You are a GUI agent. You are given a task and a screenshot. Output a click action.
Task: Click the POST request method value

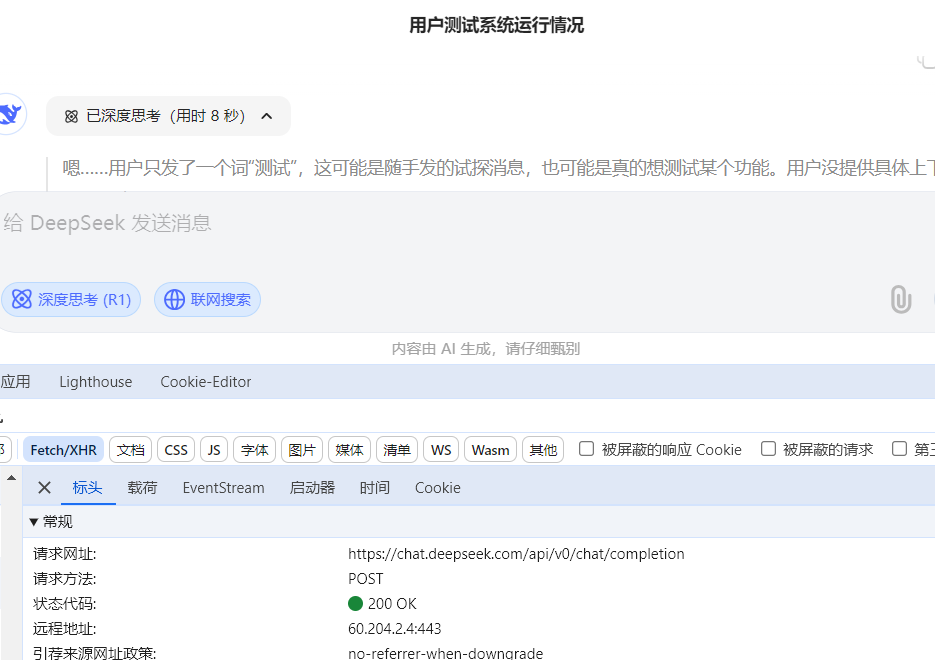point(366,579)
